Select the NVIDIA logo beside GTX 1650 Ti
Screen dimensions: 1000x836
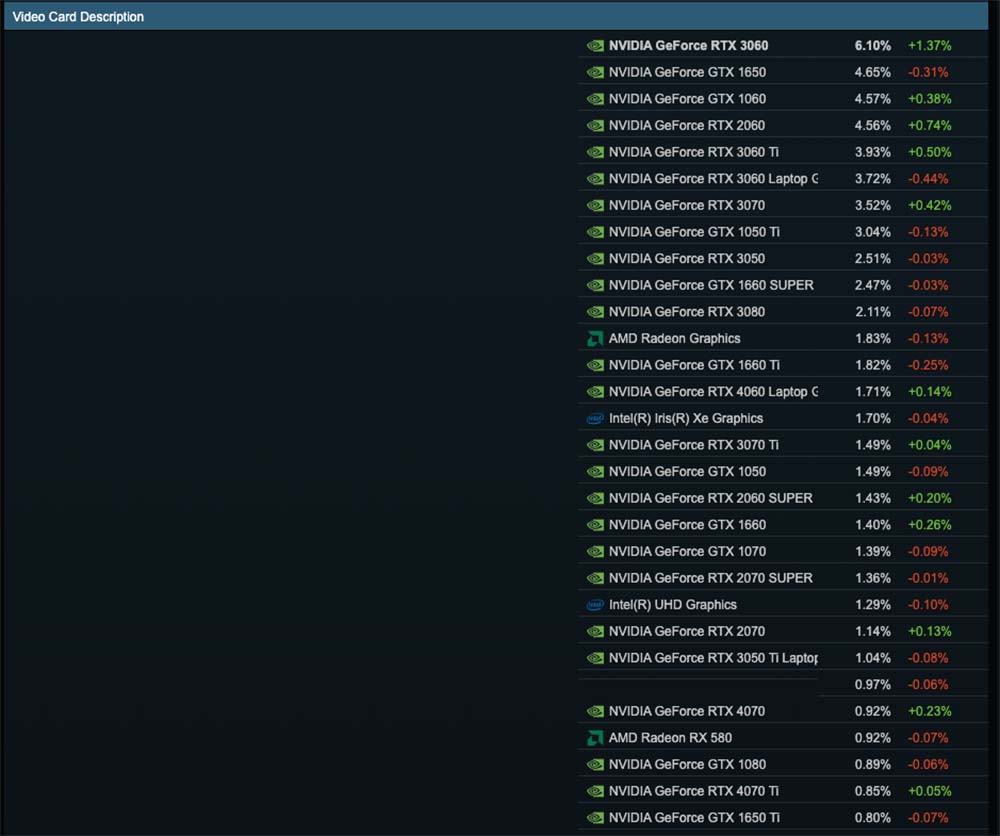tap(595, 818)
